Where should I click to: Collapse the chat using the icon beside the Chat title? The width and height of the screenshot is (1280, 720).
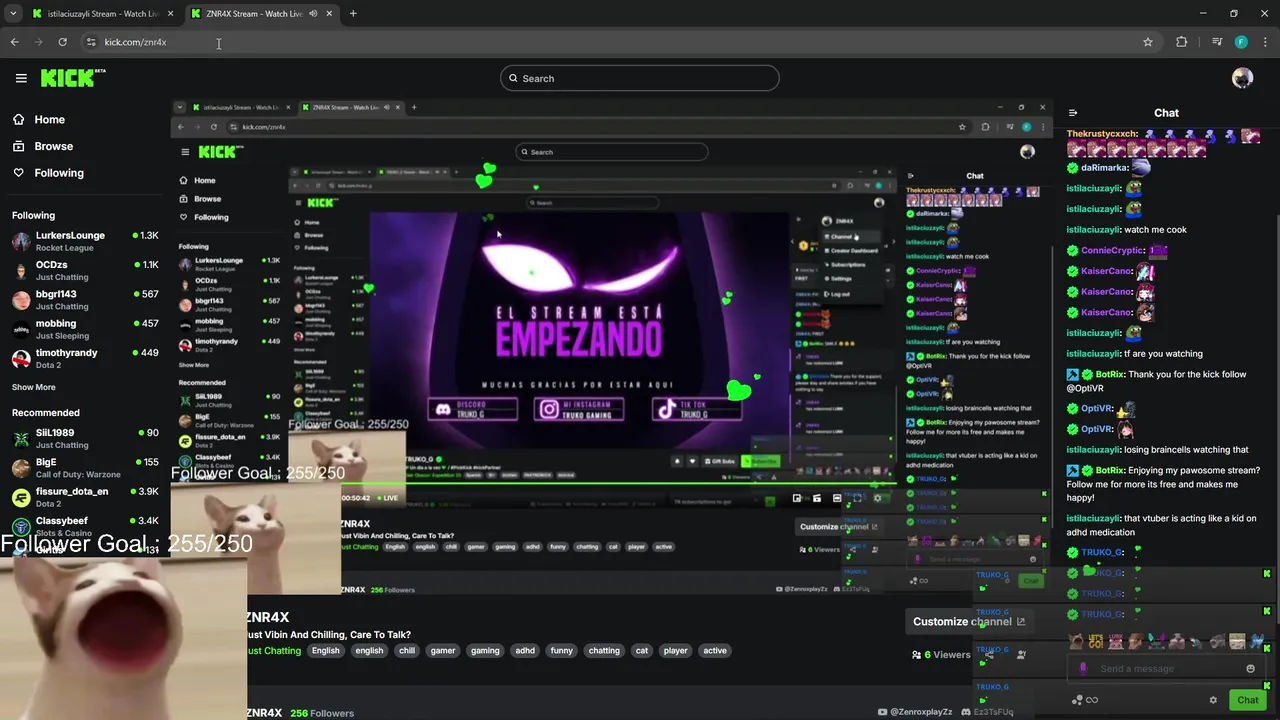pyautogui.click(x=1073, y=113)
